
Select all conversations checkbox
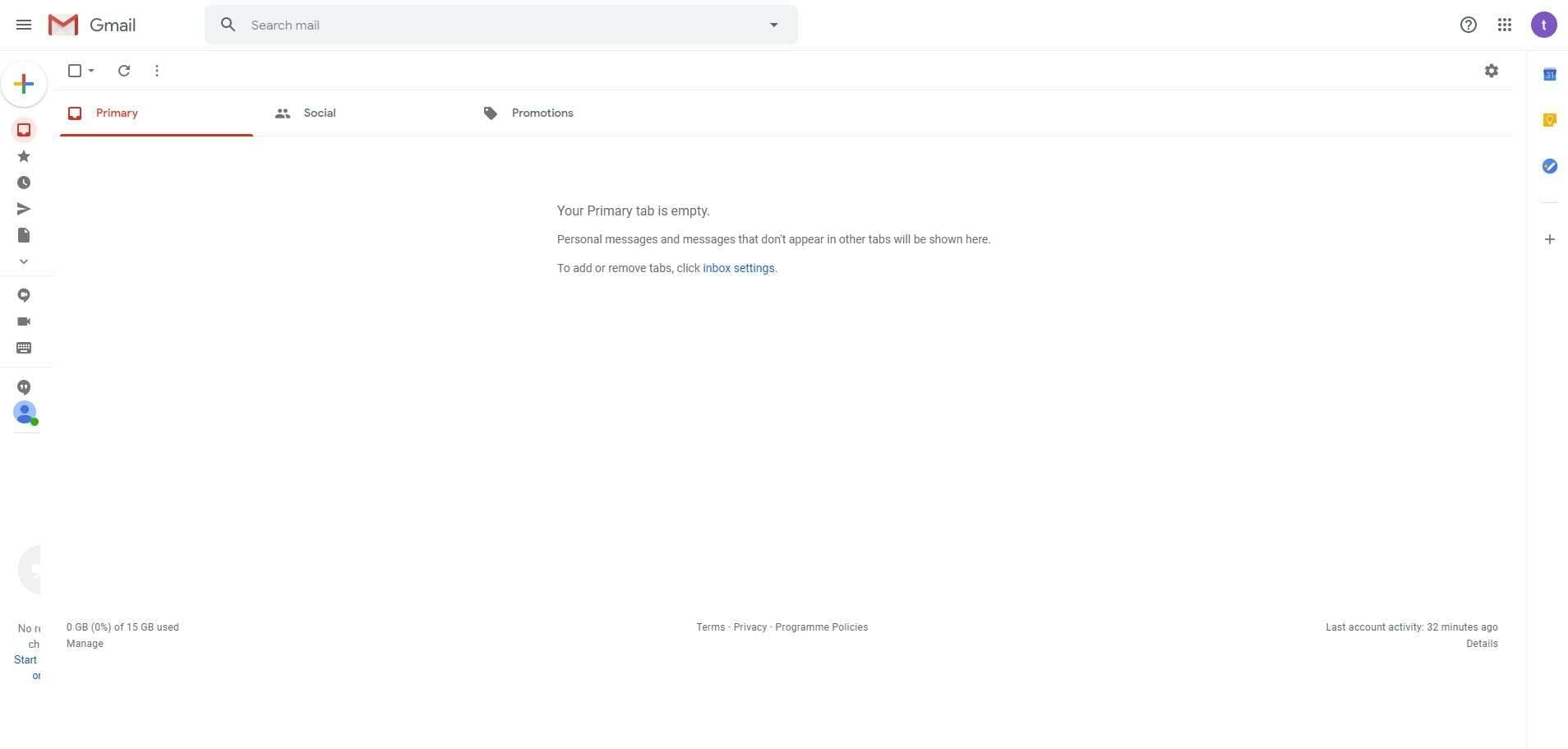click(x=75, y=71)
